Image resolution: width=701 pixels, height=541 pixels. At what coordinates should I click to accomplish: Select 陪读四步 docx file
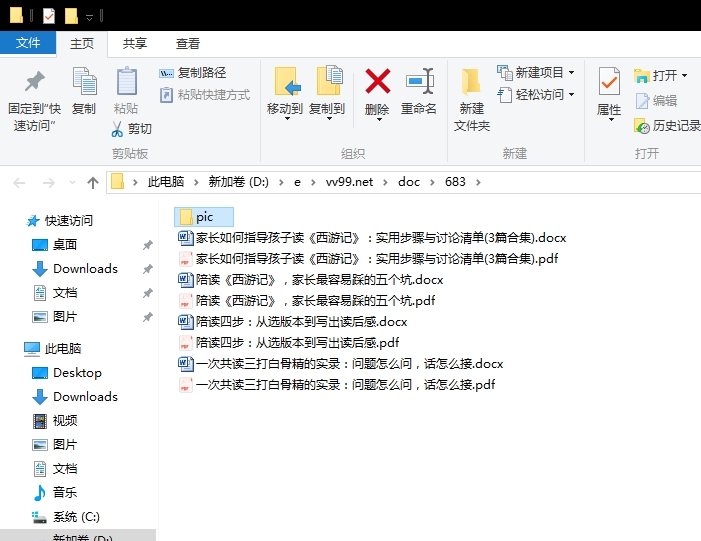pyautogui.click(x=293, y=322)
